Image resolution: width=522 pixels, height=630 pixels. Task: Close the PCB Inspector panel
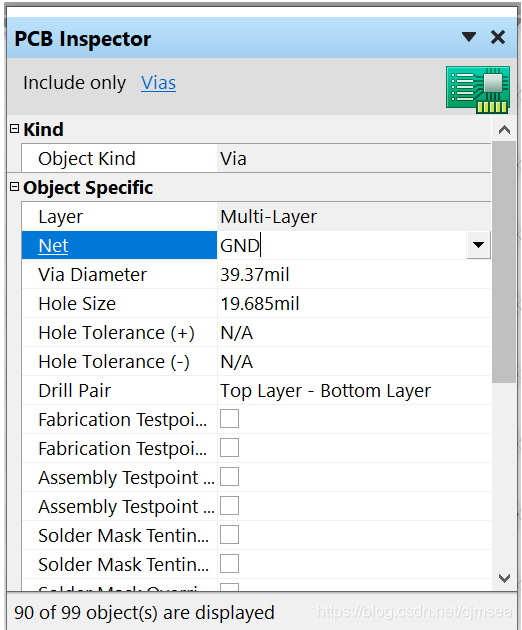(x=498, y=37)
